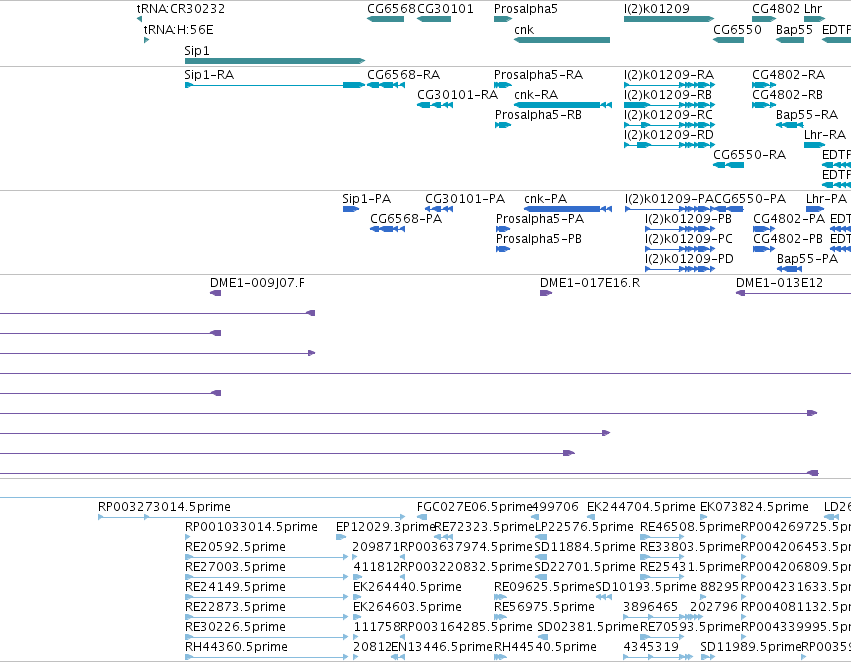Select the RE24149.5prime EST label
Image resolution: width=851 pixels, height=662 pixels.
coord(236,587)
